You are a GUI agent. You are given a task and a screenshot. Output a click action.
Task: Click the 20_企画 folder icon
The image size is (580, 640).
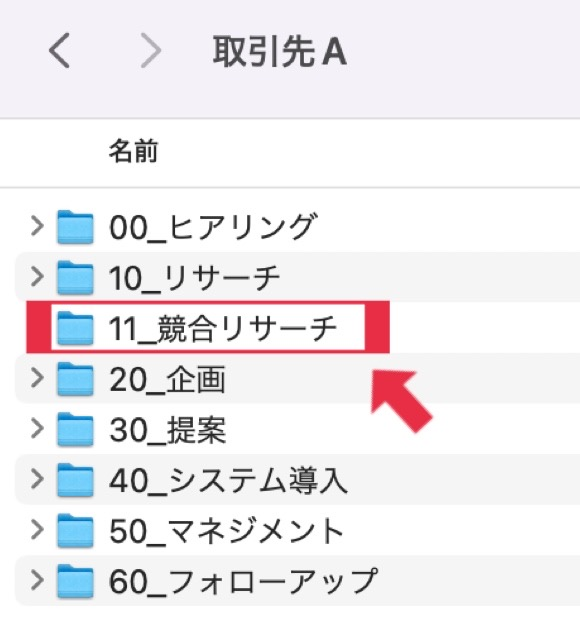pyautogui.click(x=75, y=379)
